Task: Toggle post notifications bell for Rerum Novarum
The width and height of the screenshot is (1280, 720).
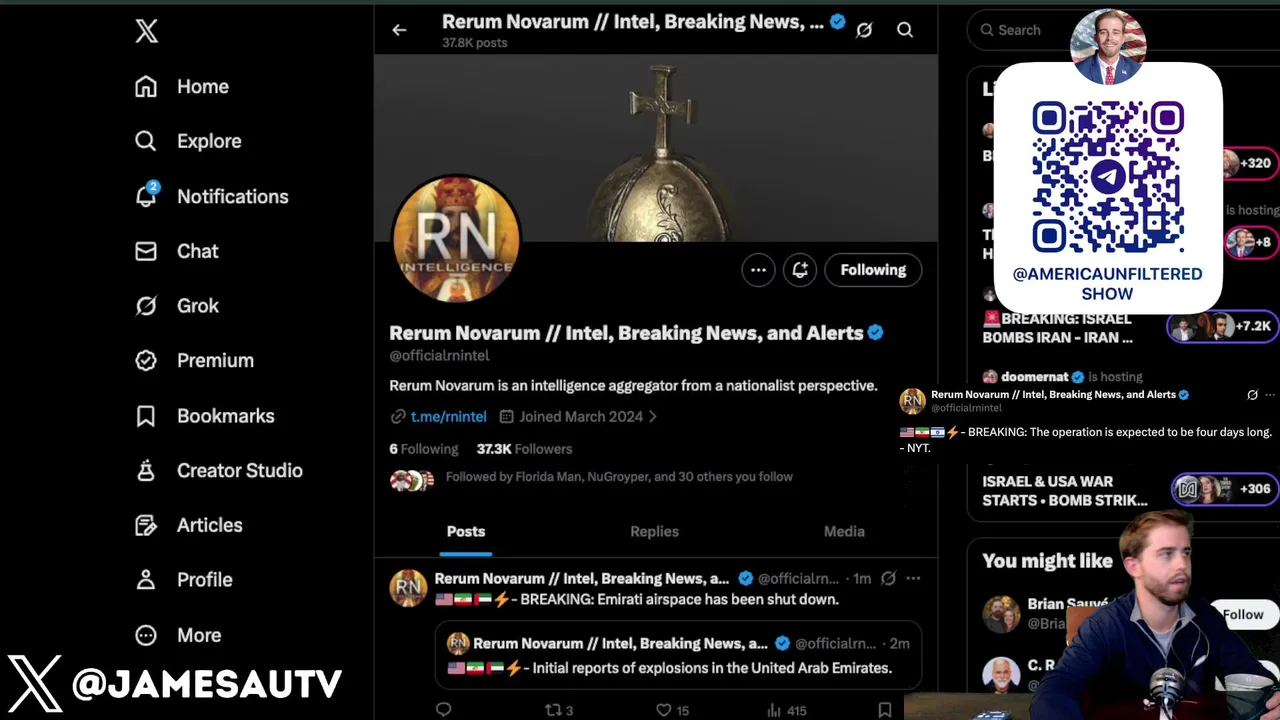Action: tap(800, 270)
